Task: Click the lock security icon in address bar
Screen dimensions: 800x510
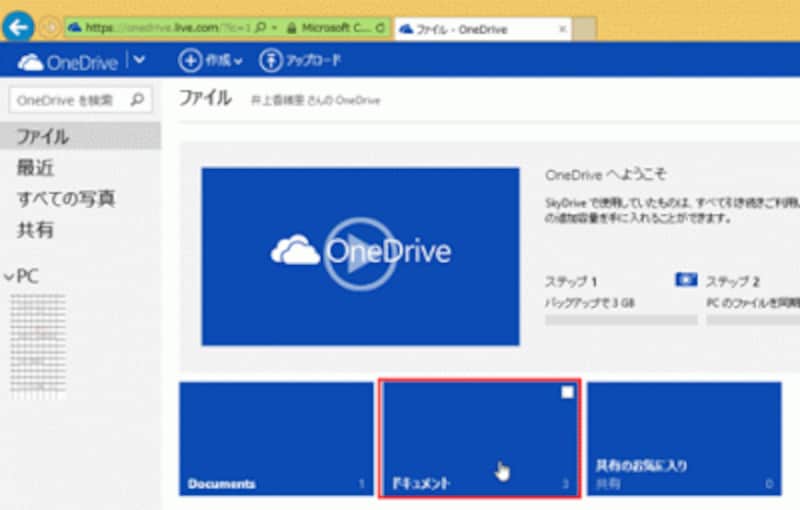Action: [291, 28]
